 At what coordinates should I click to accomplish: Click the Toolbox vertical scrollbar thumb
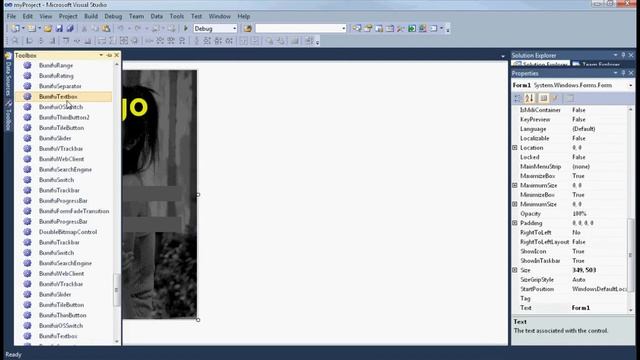pyautogui.click(x=117, y=290)
